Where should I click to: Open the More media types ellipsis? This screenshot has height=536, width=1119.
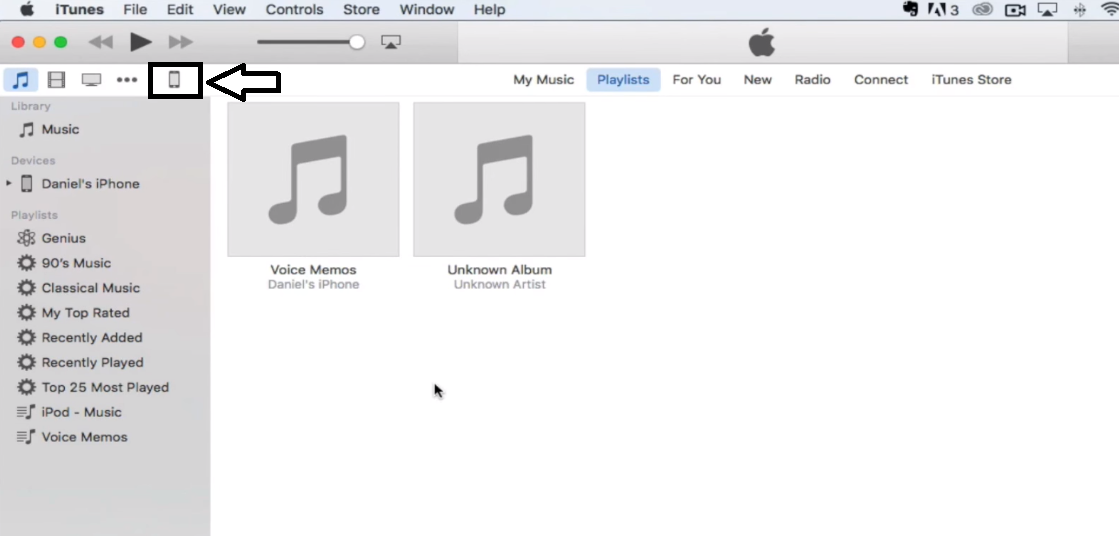point(127,80)
